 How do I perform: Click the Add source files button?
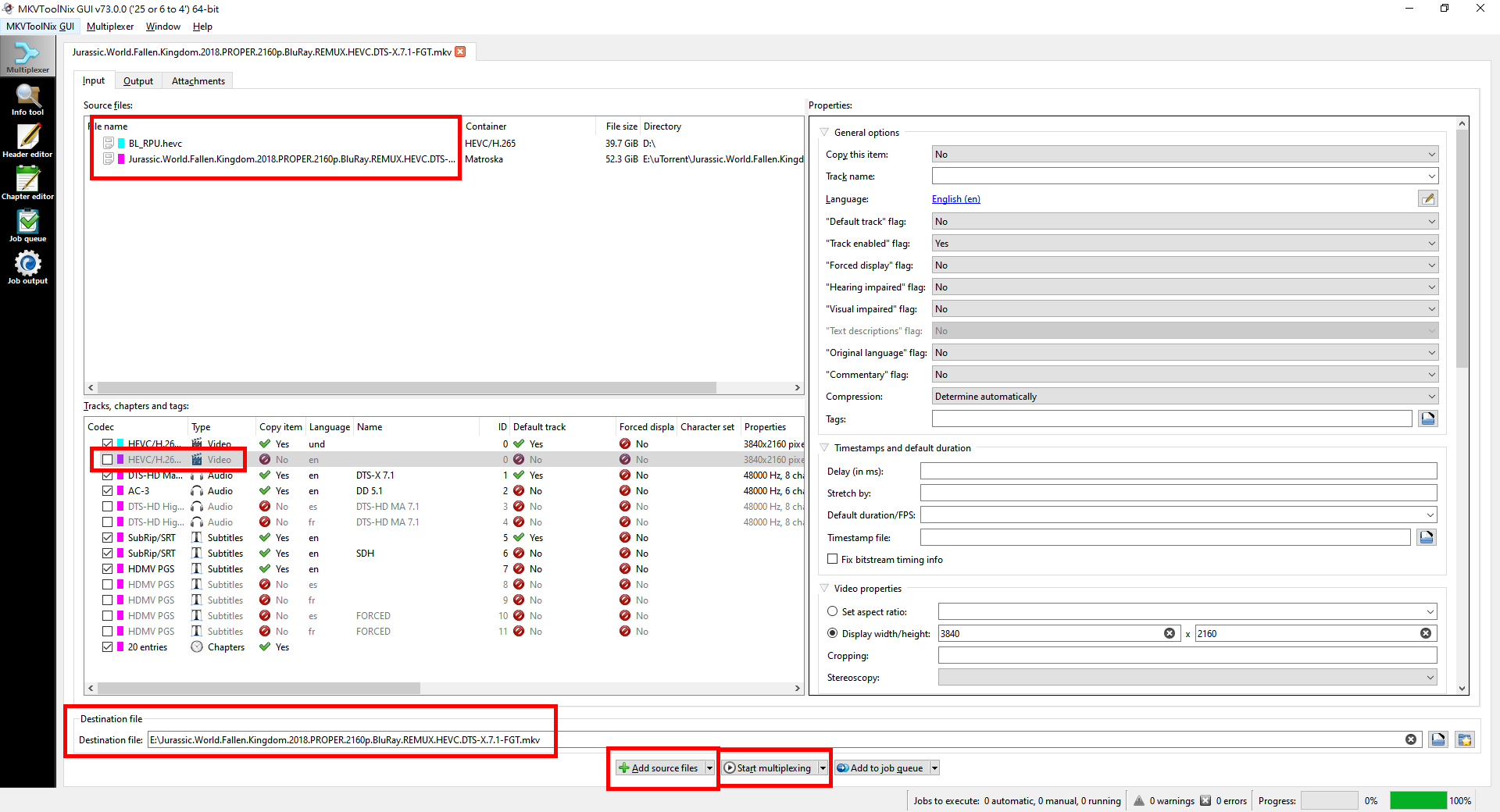[659, 768]
